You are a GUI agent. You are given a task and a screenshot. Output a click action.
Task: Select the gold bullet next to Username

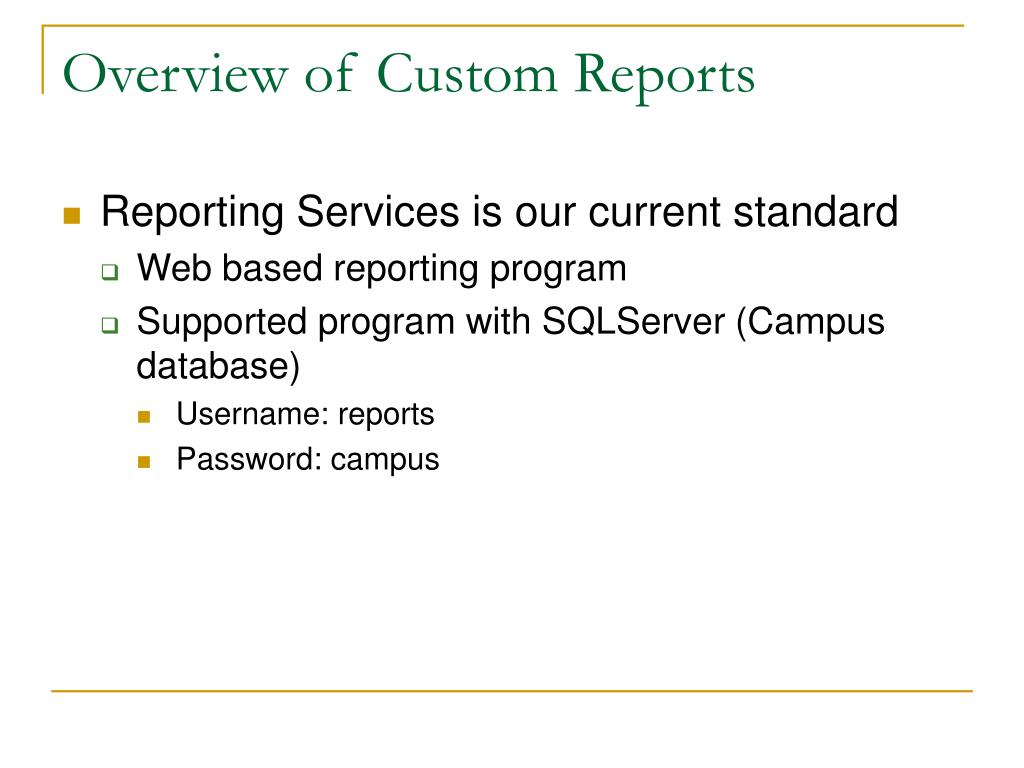click(x=144, y=417)
